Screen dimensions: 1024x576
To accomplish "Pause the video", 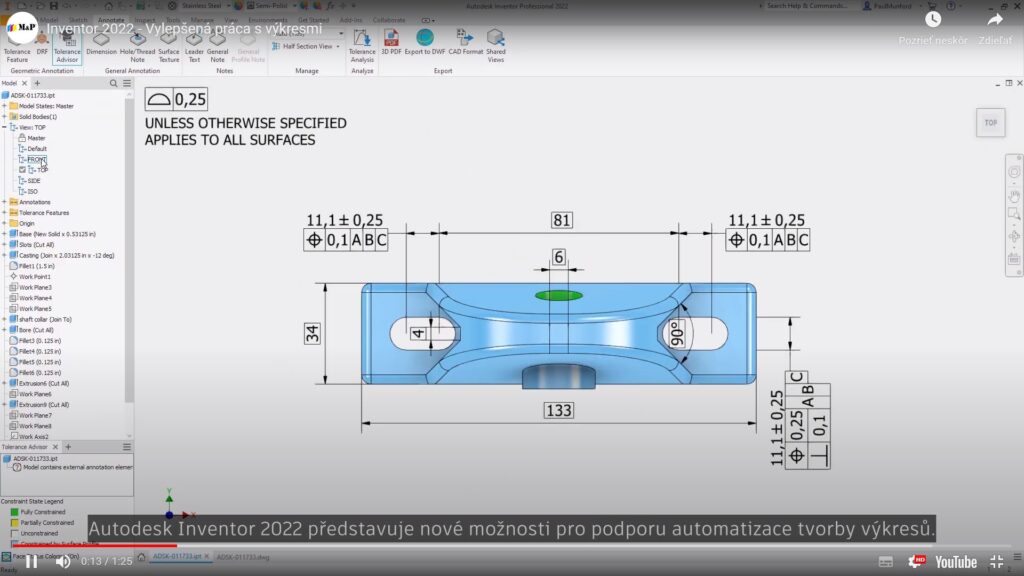I will (x=31, y=562).
